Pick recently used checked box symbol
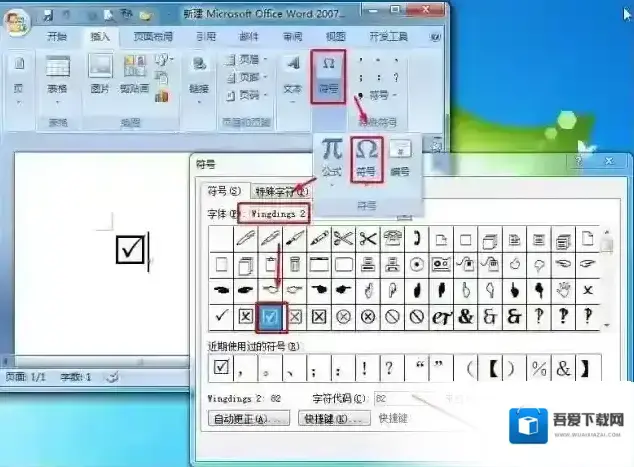Viewport: 634px width, 467px height. [221, 368]
